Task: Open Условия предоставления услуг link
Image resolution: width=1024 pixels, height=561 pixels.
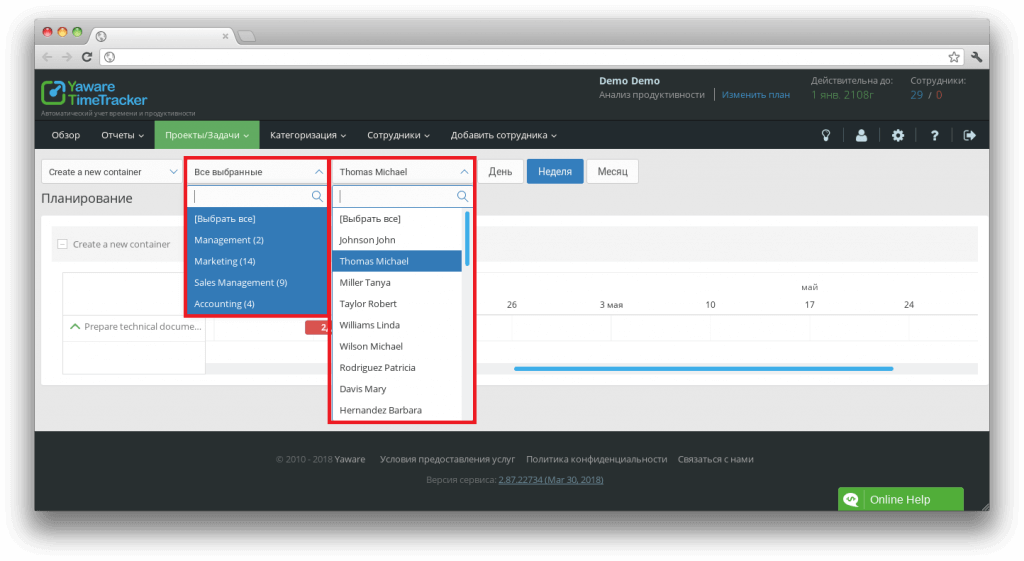Action: point(447,459)
